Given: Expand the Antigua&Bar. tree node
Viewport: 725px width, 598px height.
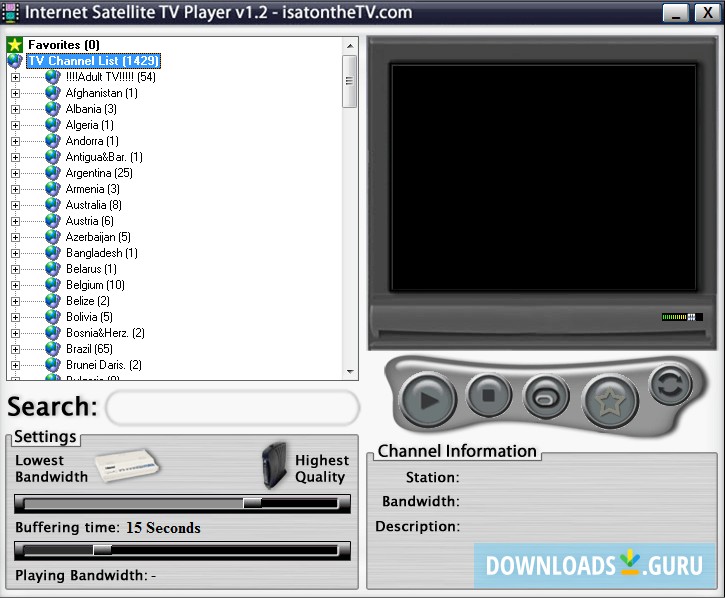Looking at the screenshot, I should tap(15, 157).
